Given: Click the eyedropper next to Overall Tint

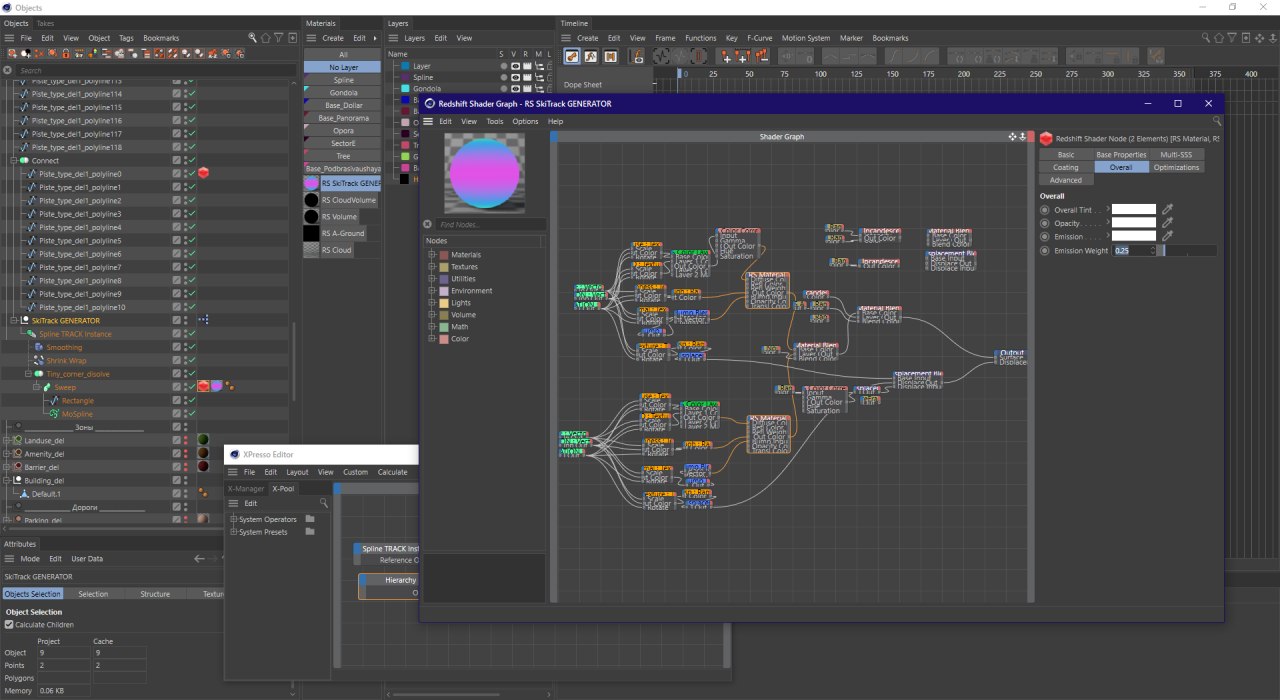Looking at the screenshot, I should [1166, 210].
